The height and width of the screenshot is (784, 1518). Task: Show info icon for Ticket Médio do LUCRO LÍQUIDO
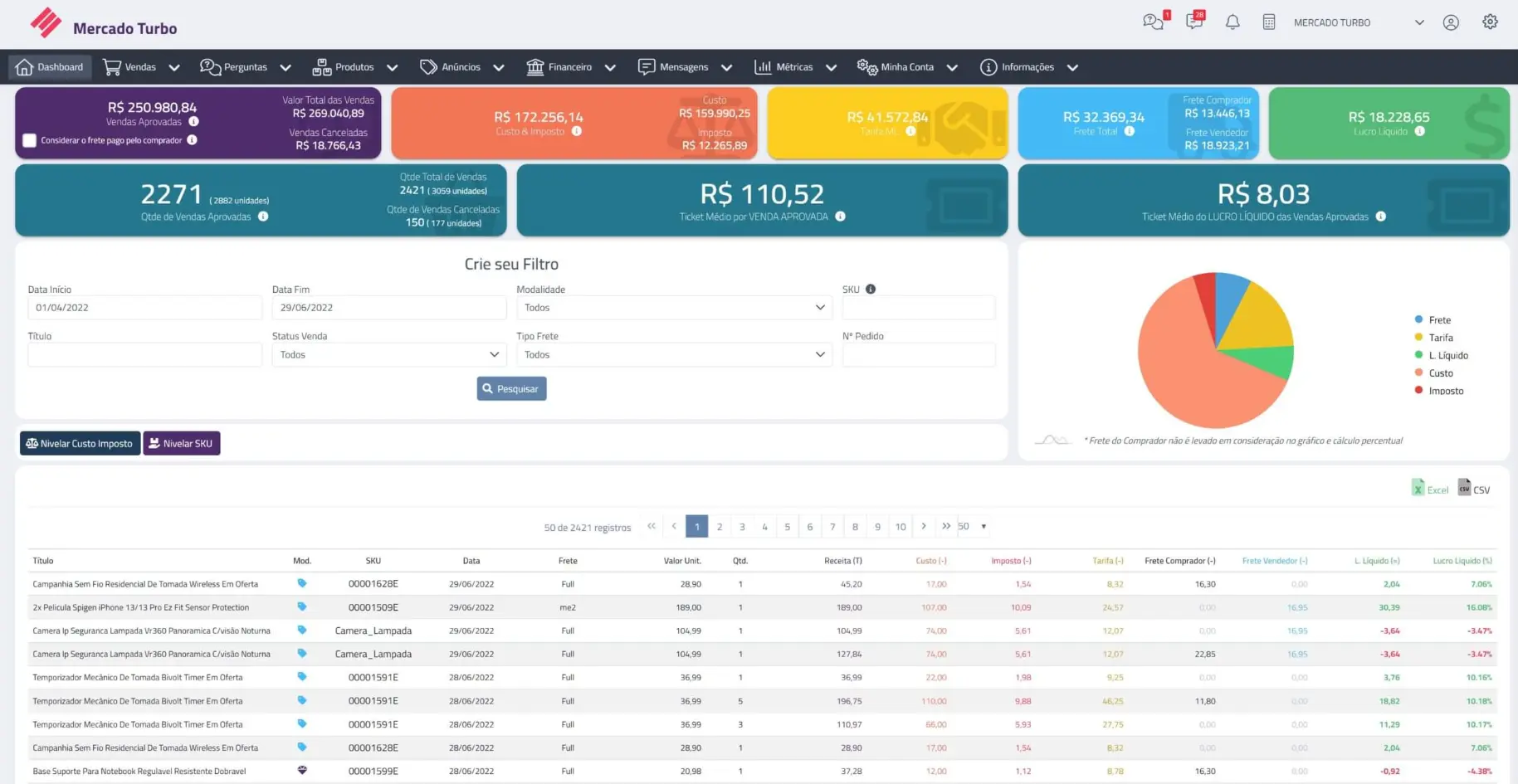pyautogui.click(x=1381, y=217)
